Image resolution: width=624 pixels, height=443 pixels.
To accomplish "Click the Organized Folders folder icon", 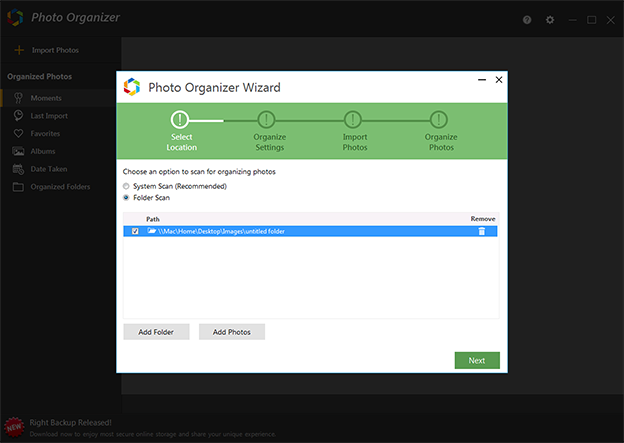I will [18, 187].
